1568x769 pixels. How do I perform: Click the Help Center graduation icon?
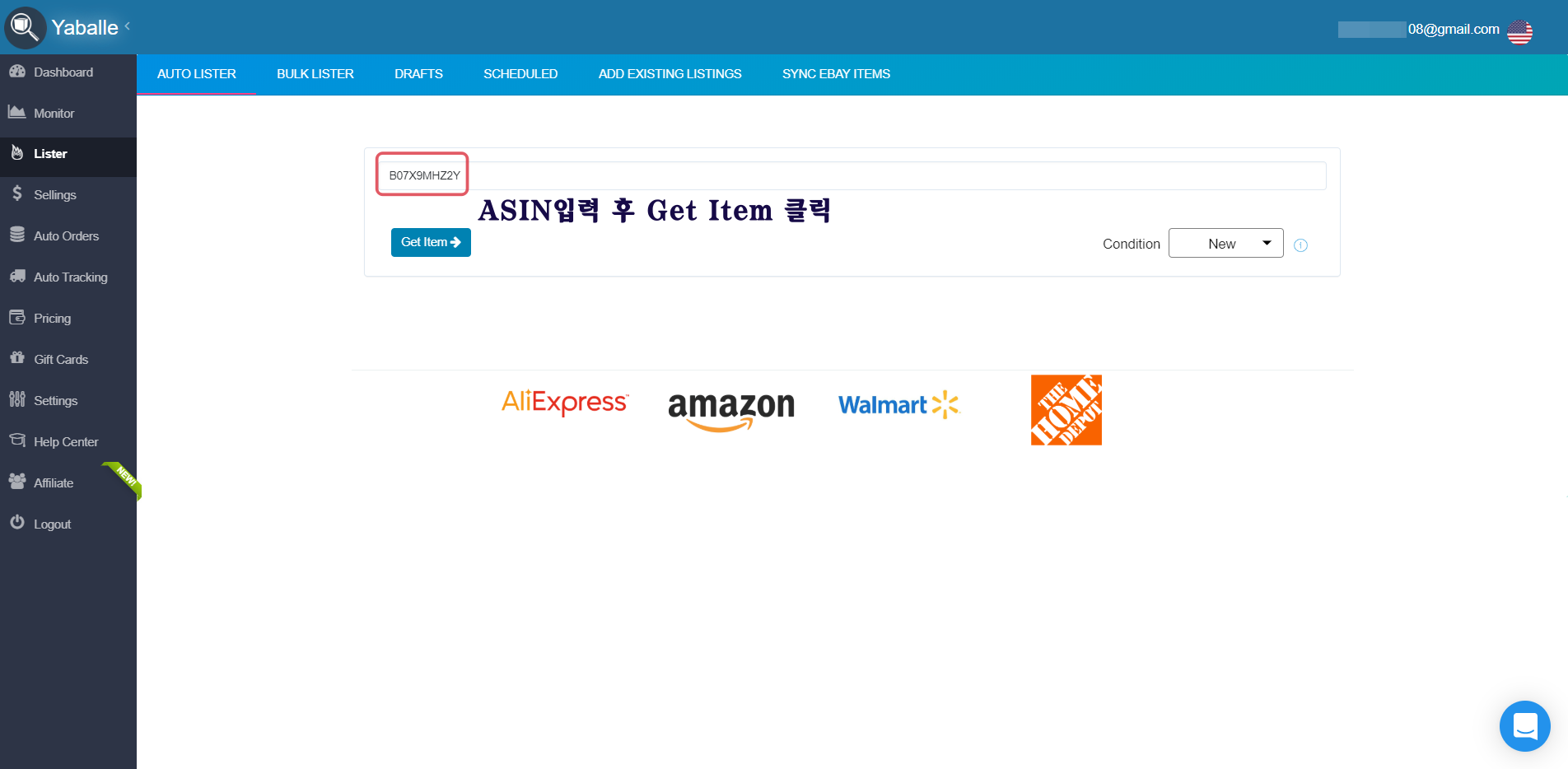(x=17, y=440)
